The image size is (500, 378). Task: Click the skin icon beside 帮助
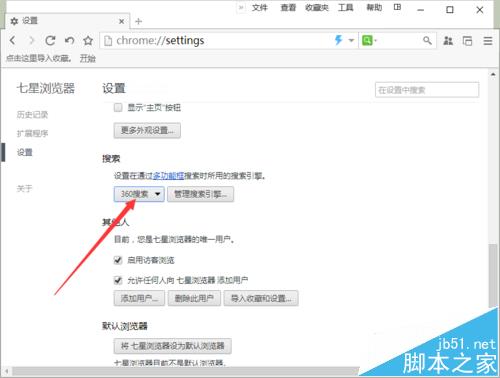(397, 7)
